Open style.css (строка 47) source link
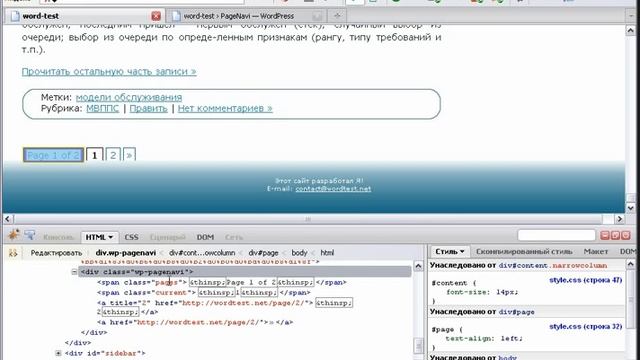 tap(585, 280)
